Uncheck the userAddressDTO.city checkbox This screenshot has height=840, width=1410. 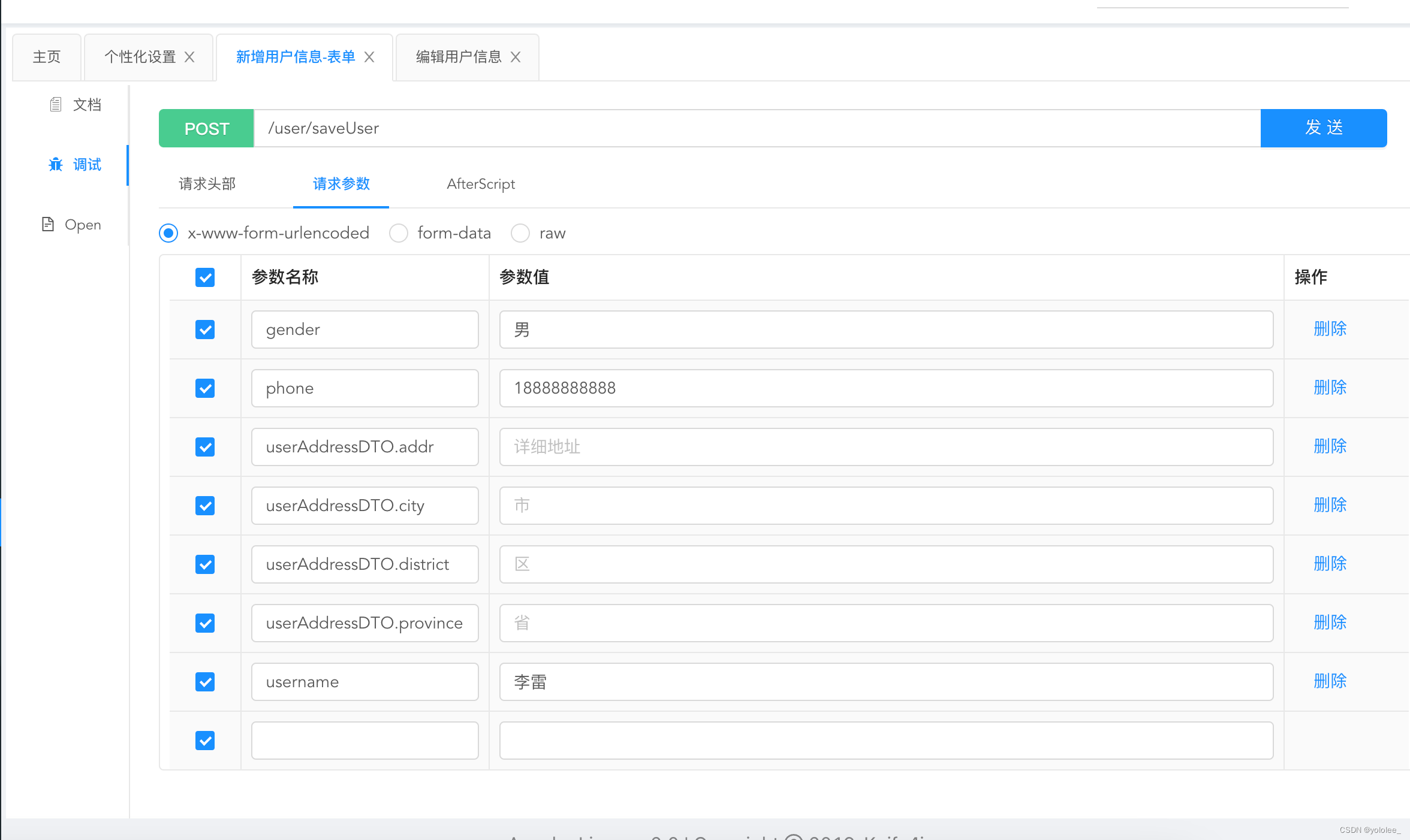coord(205,504)
